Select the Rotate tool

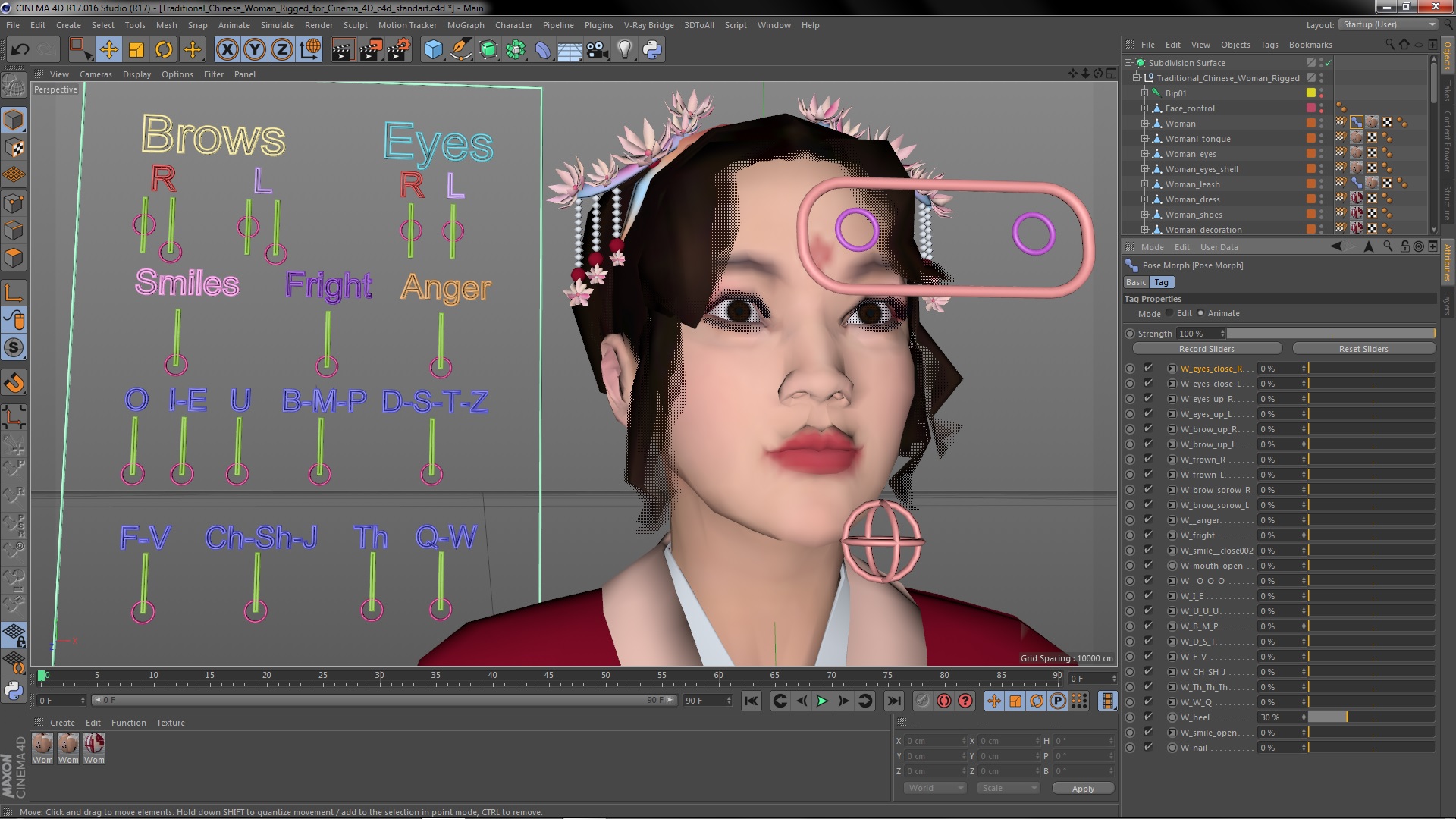point(164,50)
